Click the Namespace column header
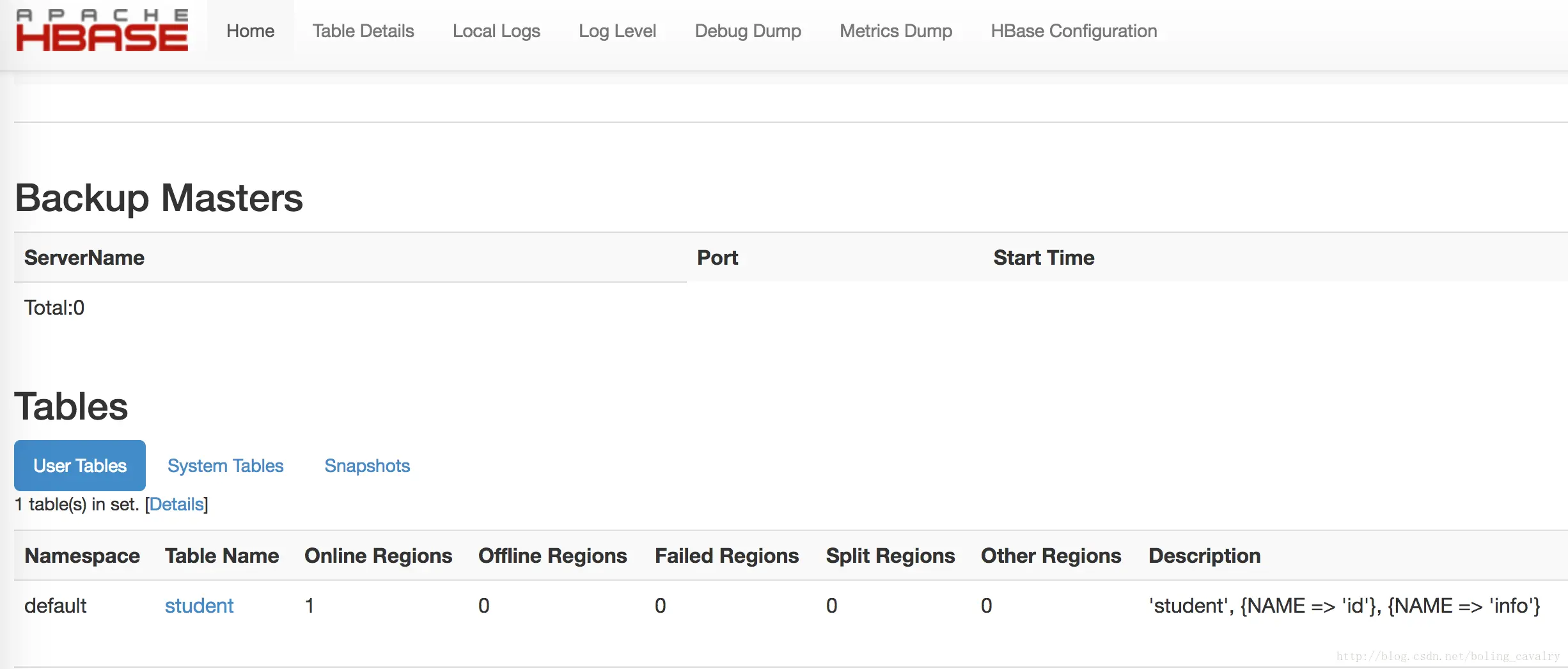1568x669 pixels. pyautogui.click(x=82, y=556)
